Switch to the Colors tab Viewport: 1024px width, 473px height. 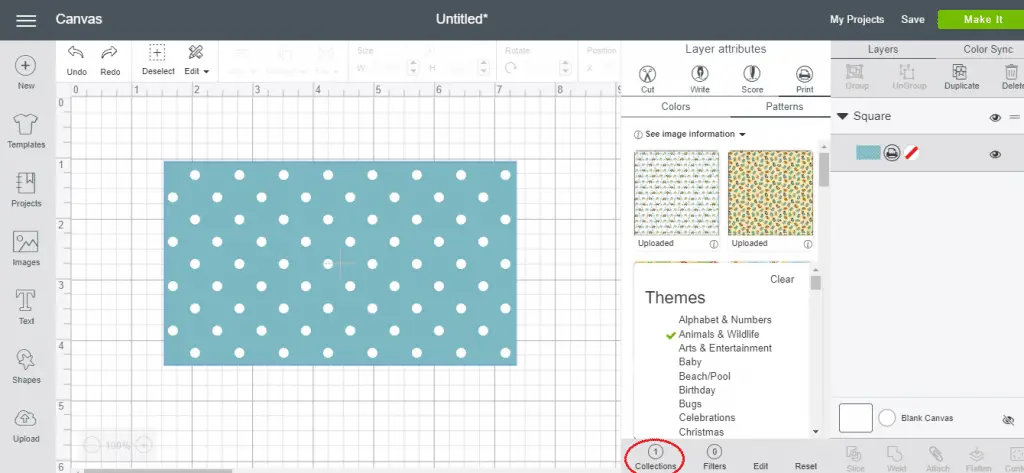(x=675, y=107)
